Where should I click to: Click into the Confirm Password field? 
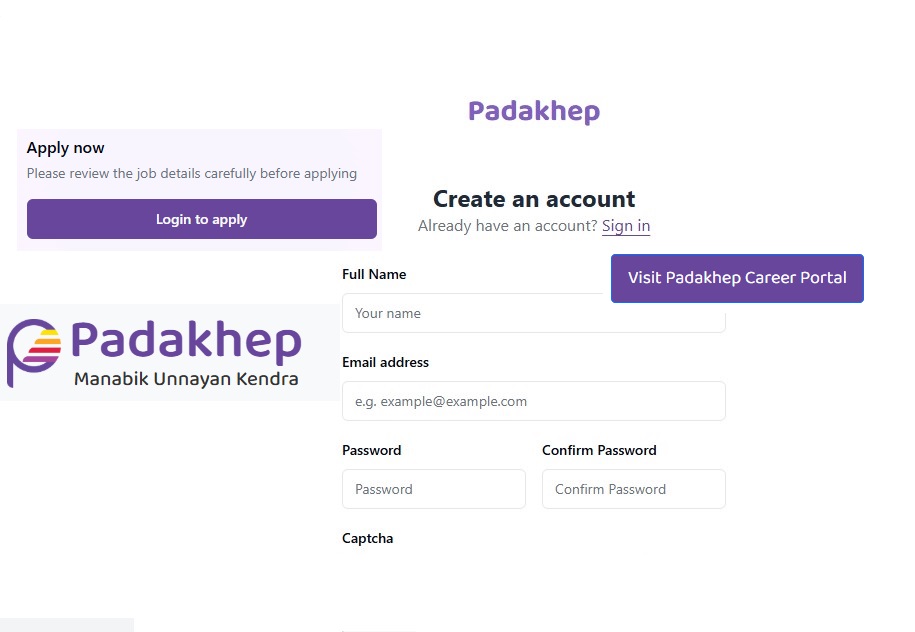pos(634,489)
